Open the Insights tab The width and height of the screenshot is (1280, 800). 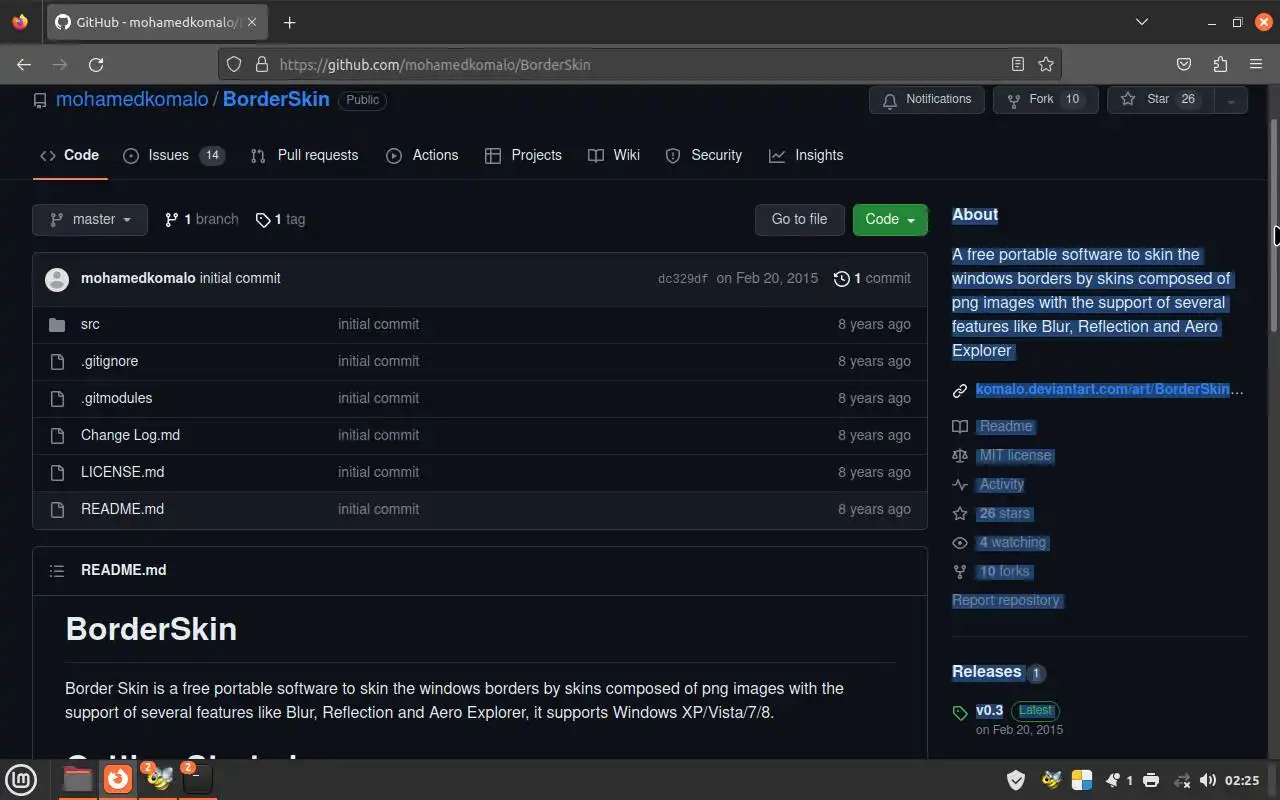pyautogui.click(x=806, y=155)
